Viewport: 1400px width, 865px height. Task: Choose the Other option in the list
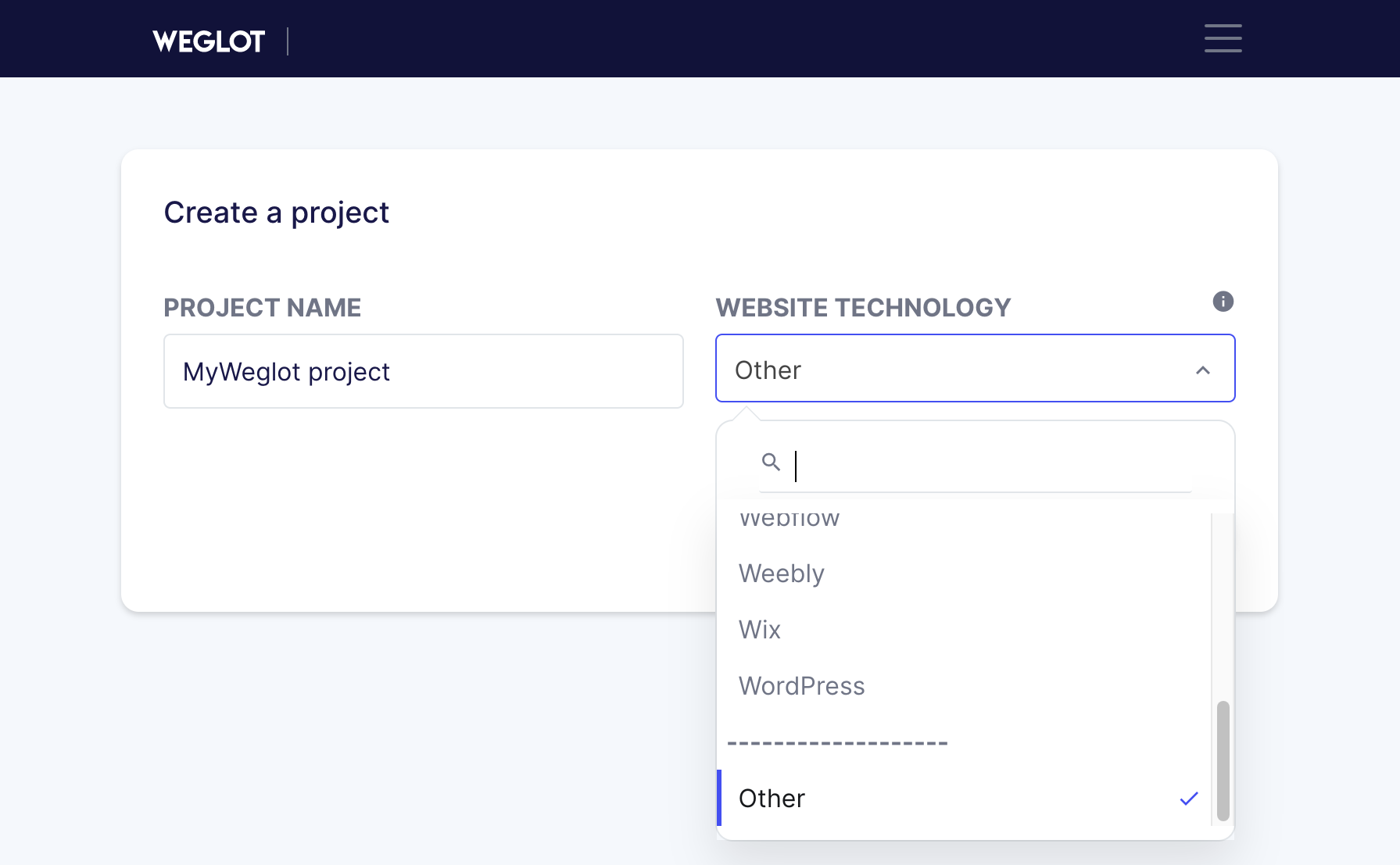pos(964,798)
